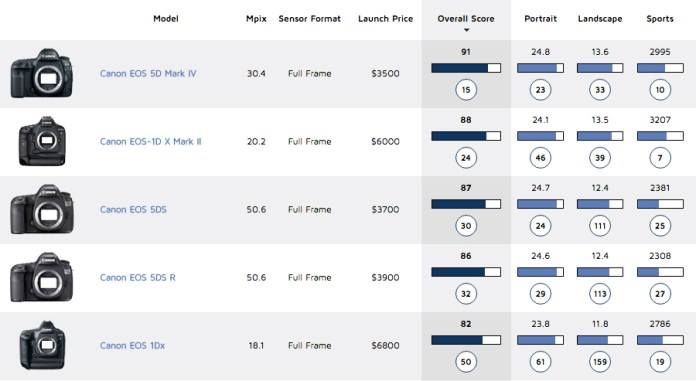696x381 pixels.
Task: Click the landscape rank 159 circle badge
Action: [600, 361]
